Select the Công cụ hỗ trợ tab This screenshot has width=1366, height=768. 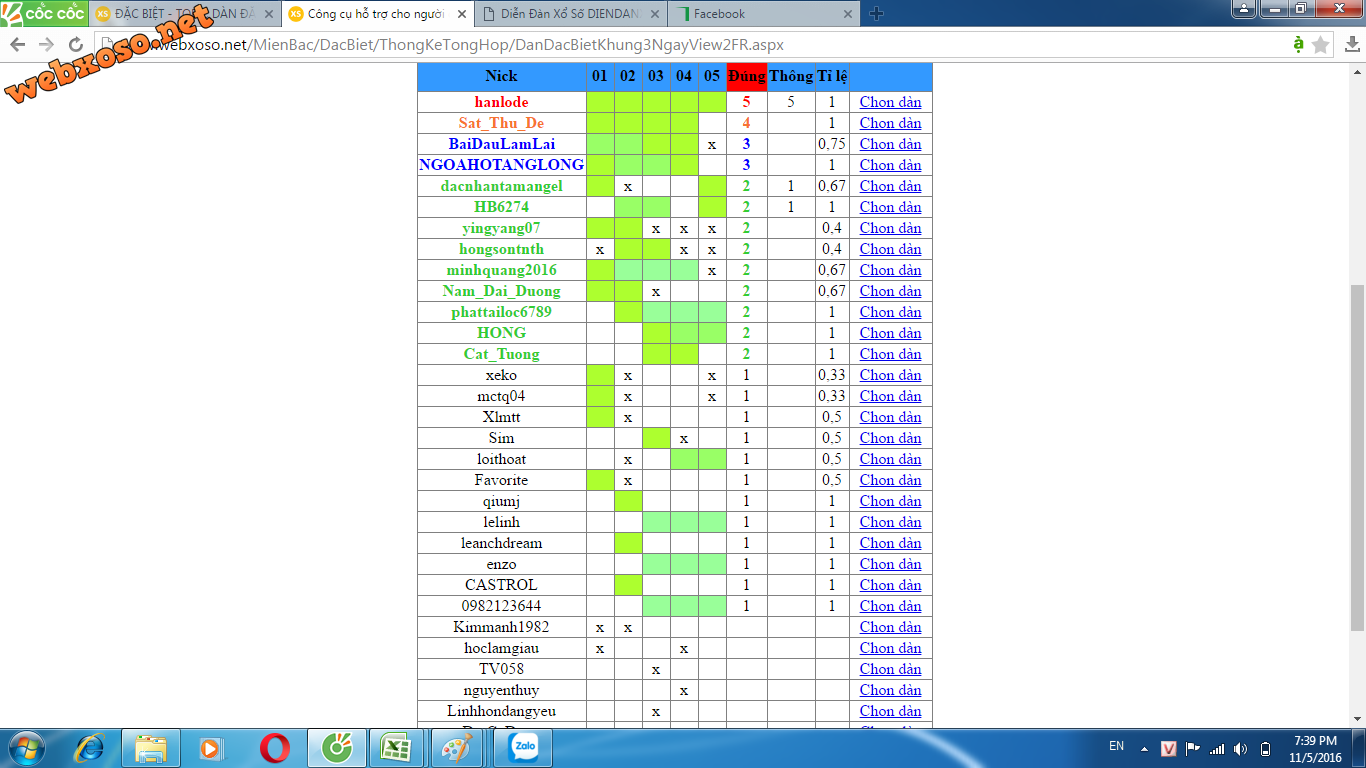pos(376,14)
